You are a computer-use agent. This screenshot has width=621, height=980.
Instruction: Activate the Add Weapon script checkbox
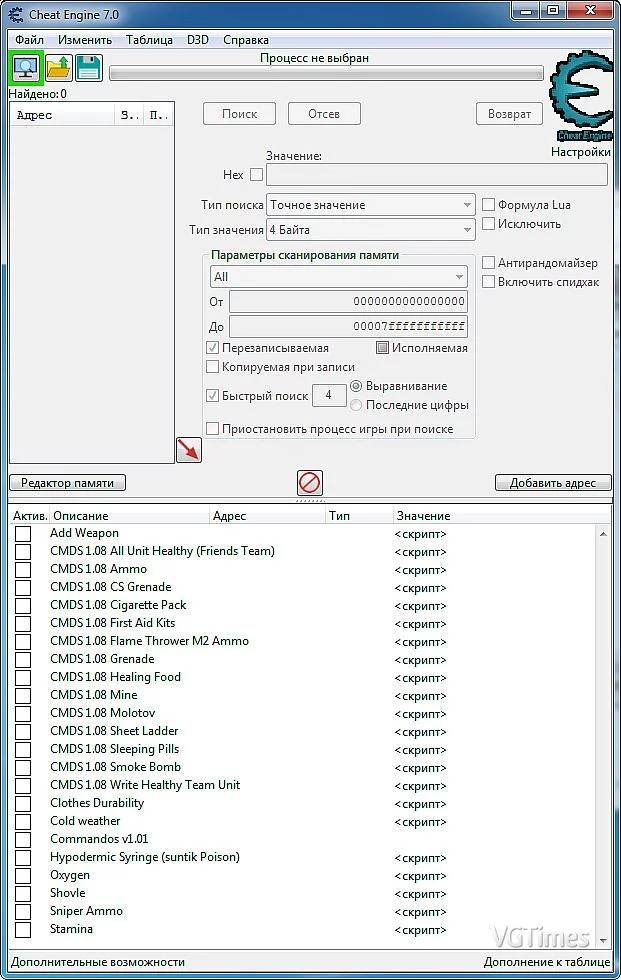tap(23, 533)
